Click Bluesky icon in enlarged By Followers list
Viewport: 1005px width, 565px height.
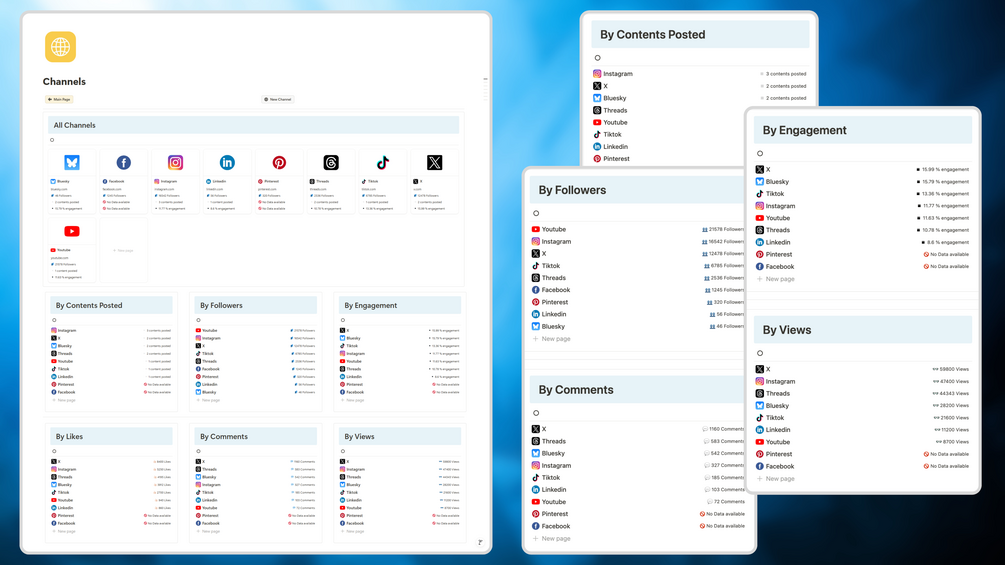(x=535, y=326)
